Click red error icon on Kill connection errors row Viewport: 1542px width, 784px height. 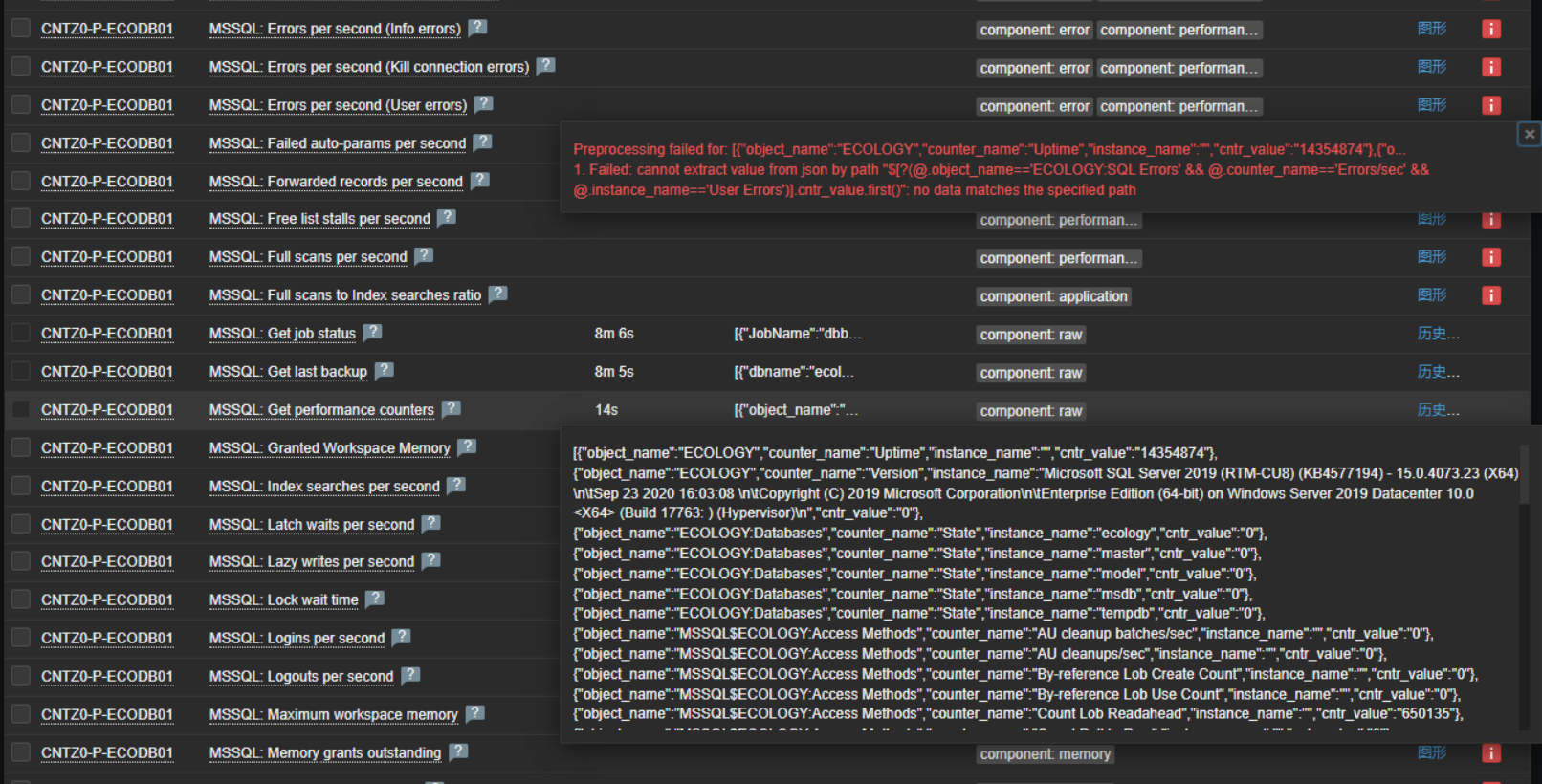[x=1490, y=68]
